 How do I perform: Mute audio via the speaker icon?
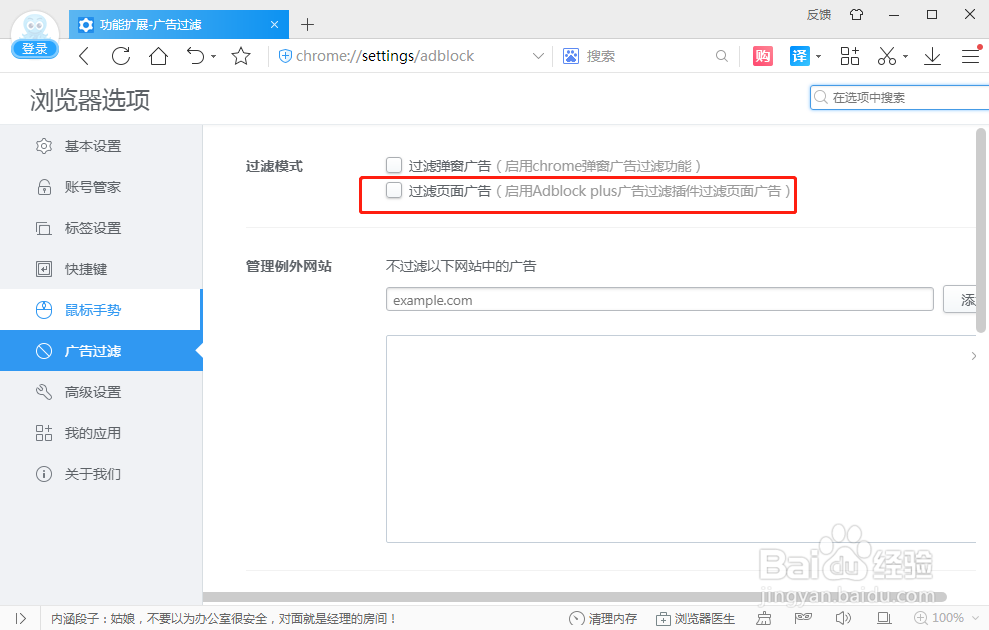(x=842, y=617)
